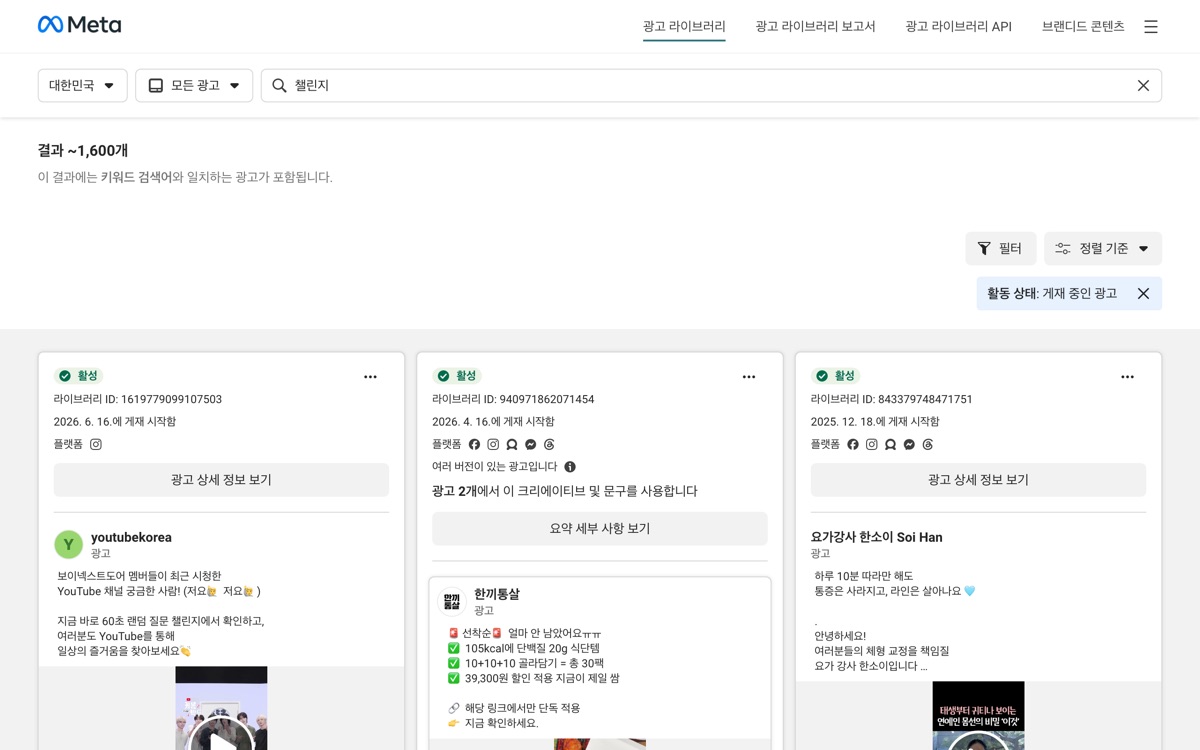Click the Soi Han ad video thumbnail
Image resolution: width=1200 pixels, height=750 pixels.
click(x=978, y=716)
